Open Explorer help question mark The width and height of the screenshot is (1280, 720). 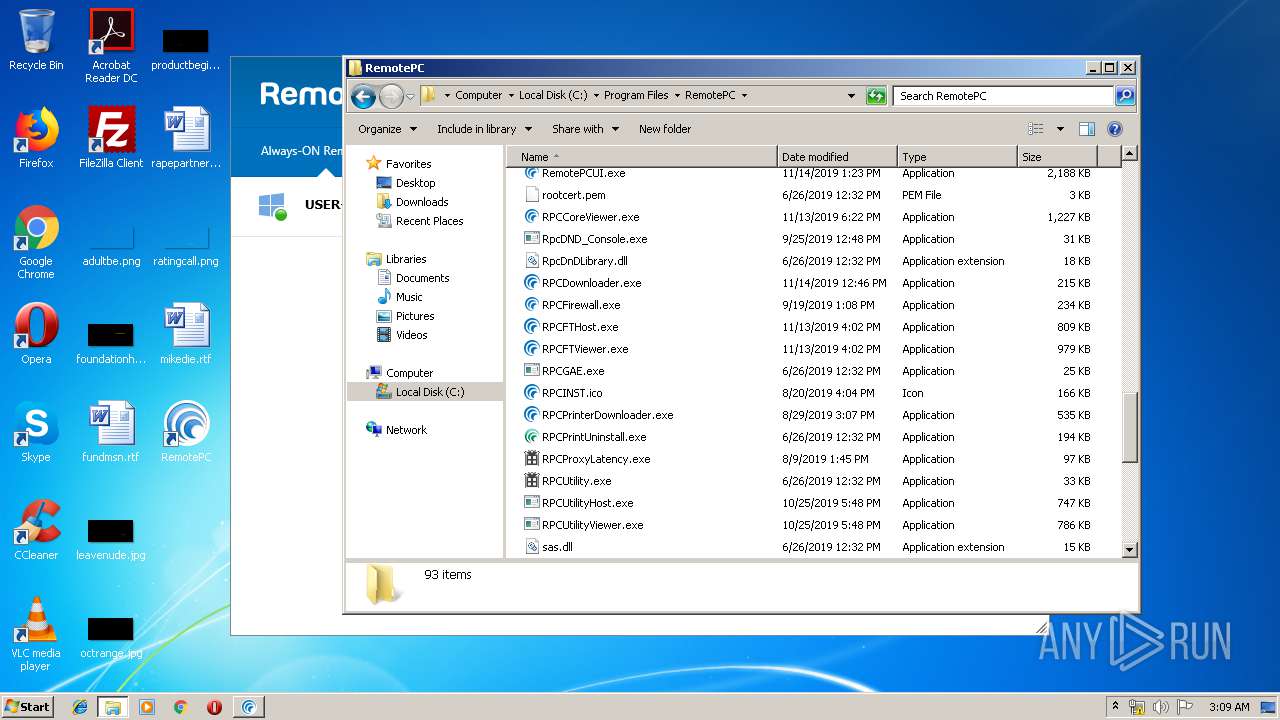(1115, 129)
